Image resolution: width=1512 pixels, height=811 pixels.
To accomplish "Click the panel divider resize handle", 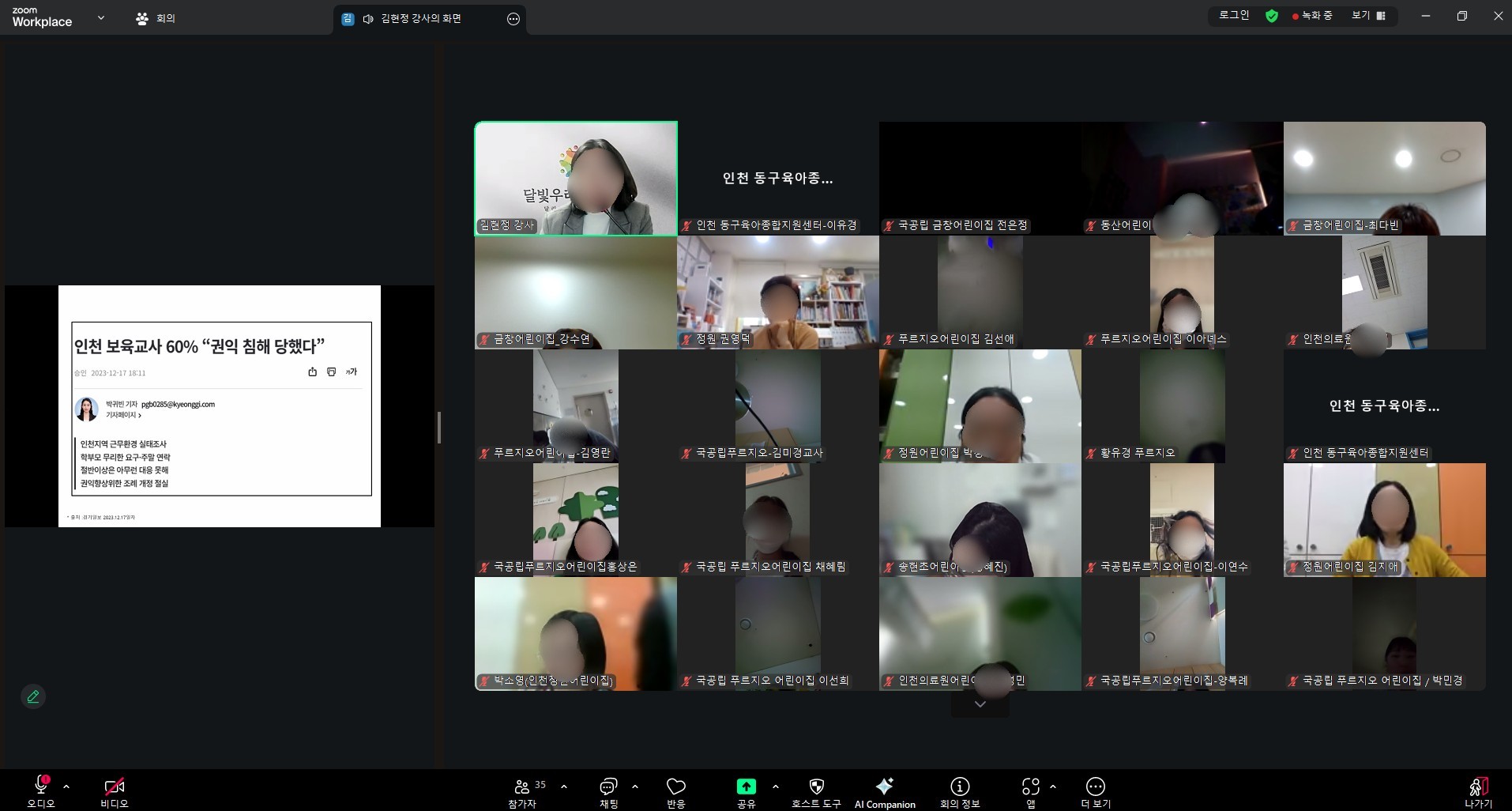I will tap(438, 428).
